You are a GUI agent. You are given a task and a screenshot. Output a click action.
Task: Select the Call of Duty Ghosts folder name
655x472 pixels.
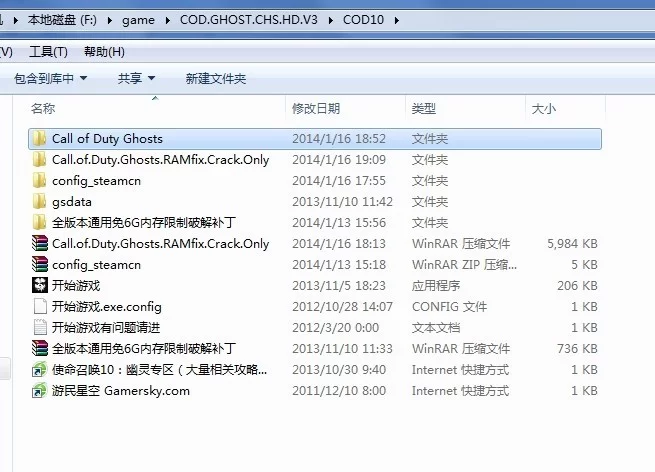click(x=107, y=139)
